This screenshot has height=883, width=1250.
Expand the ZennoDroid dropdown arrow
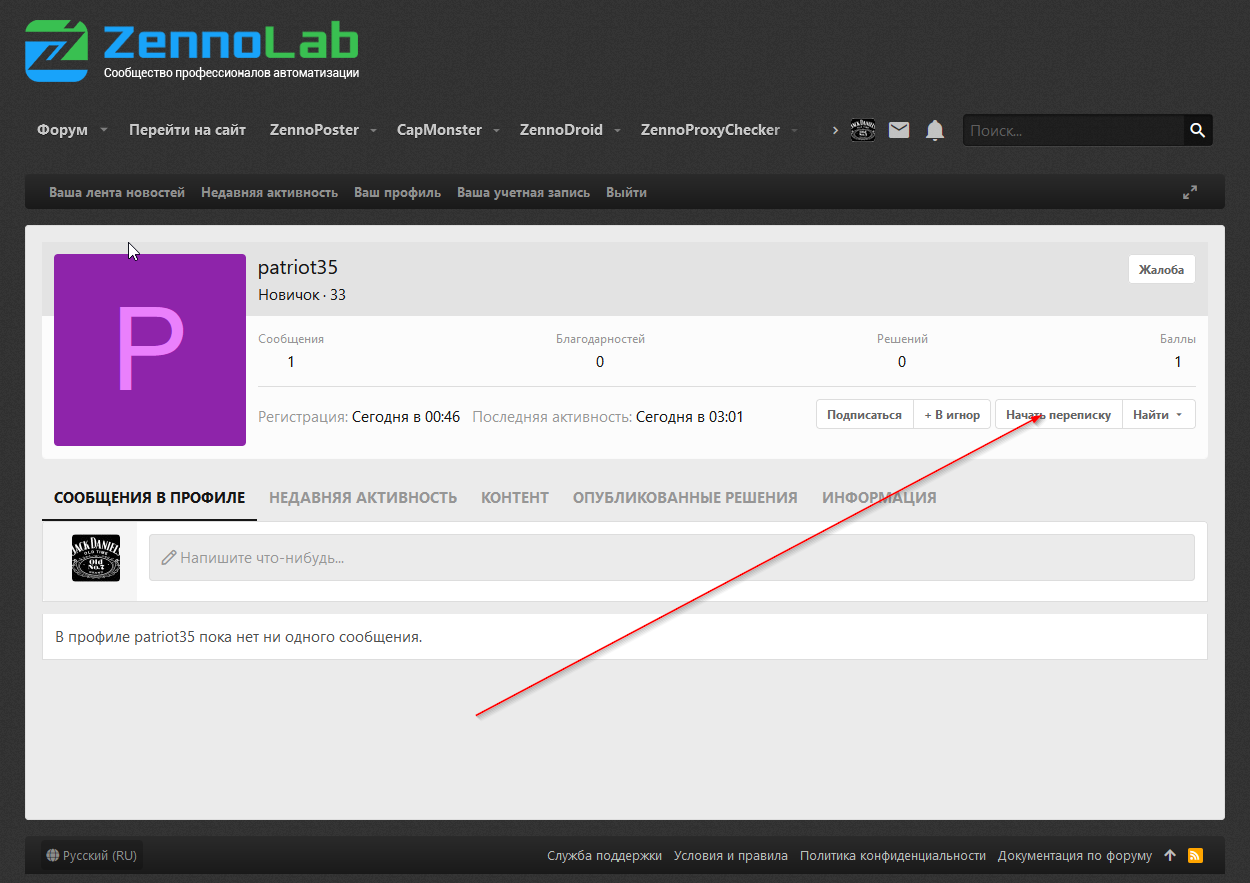coord(617,131)
